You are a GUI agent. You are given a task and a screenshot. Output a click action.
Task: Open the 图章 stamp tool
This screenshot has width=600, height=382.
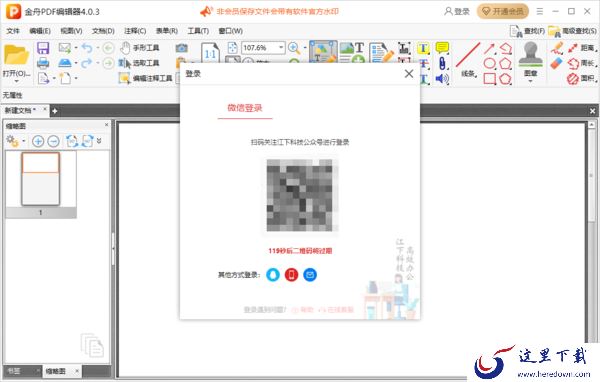[530, 58]
